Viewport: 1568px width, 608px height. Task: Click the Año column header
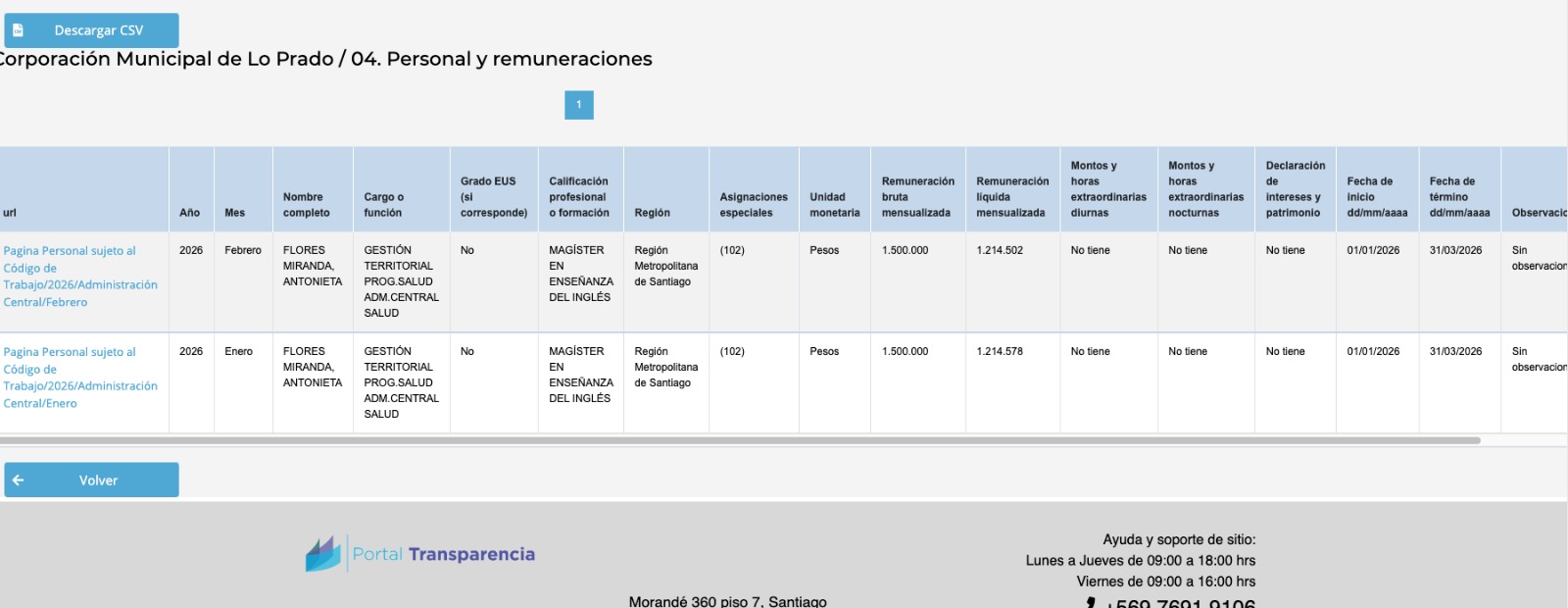pos(190,213)
